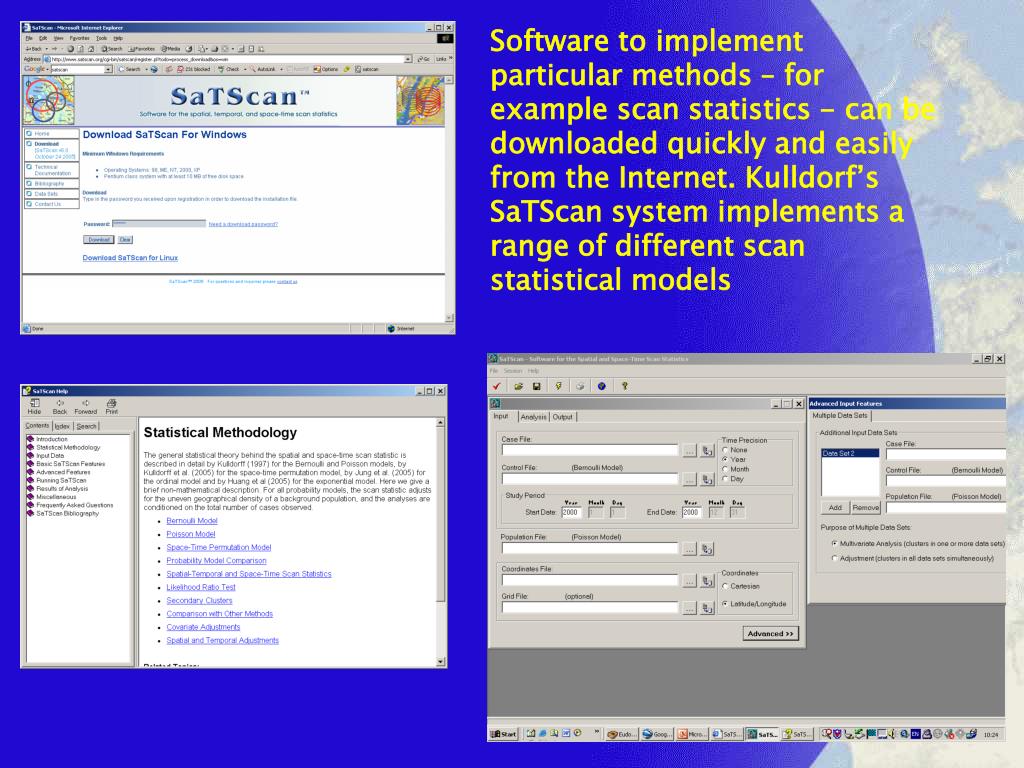Click the Search button in Internet Explorer toolbar
Image resolution: width=1024 pixels, height=768 pixels.
112,49
